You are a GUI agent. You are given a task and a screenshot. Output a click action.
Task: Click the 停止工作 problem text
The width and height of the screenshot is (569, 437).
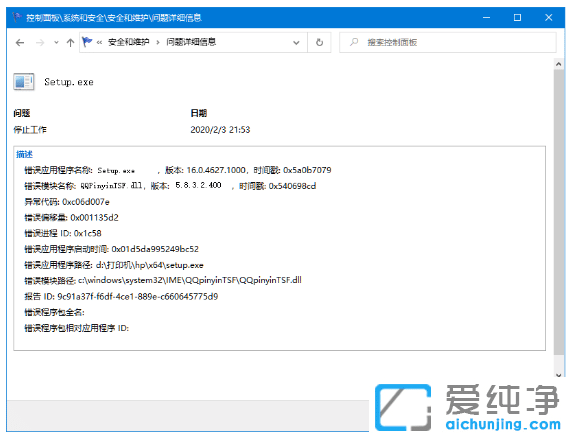coord(30,130)
